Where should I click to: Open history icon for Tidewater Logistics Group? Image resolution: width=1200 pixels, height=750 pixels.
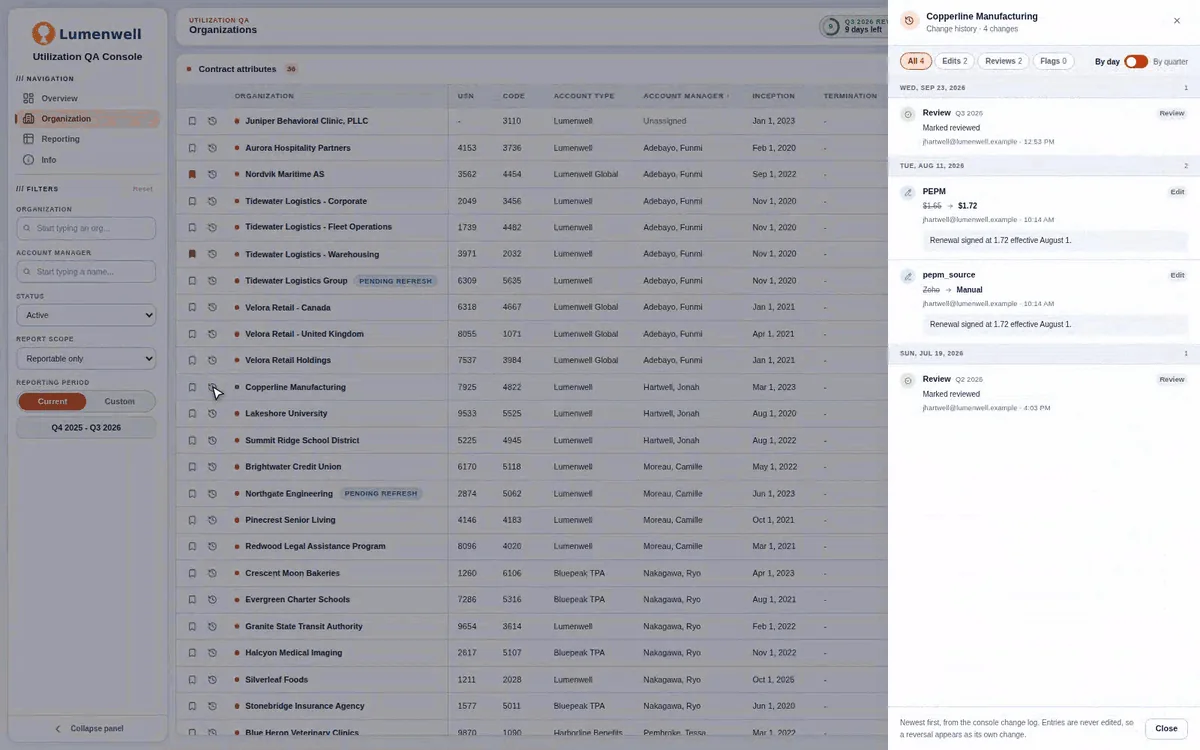click(x=212, y=281)
